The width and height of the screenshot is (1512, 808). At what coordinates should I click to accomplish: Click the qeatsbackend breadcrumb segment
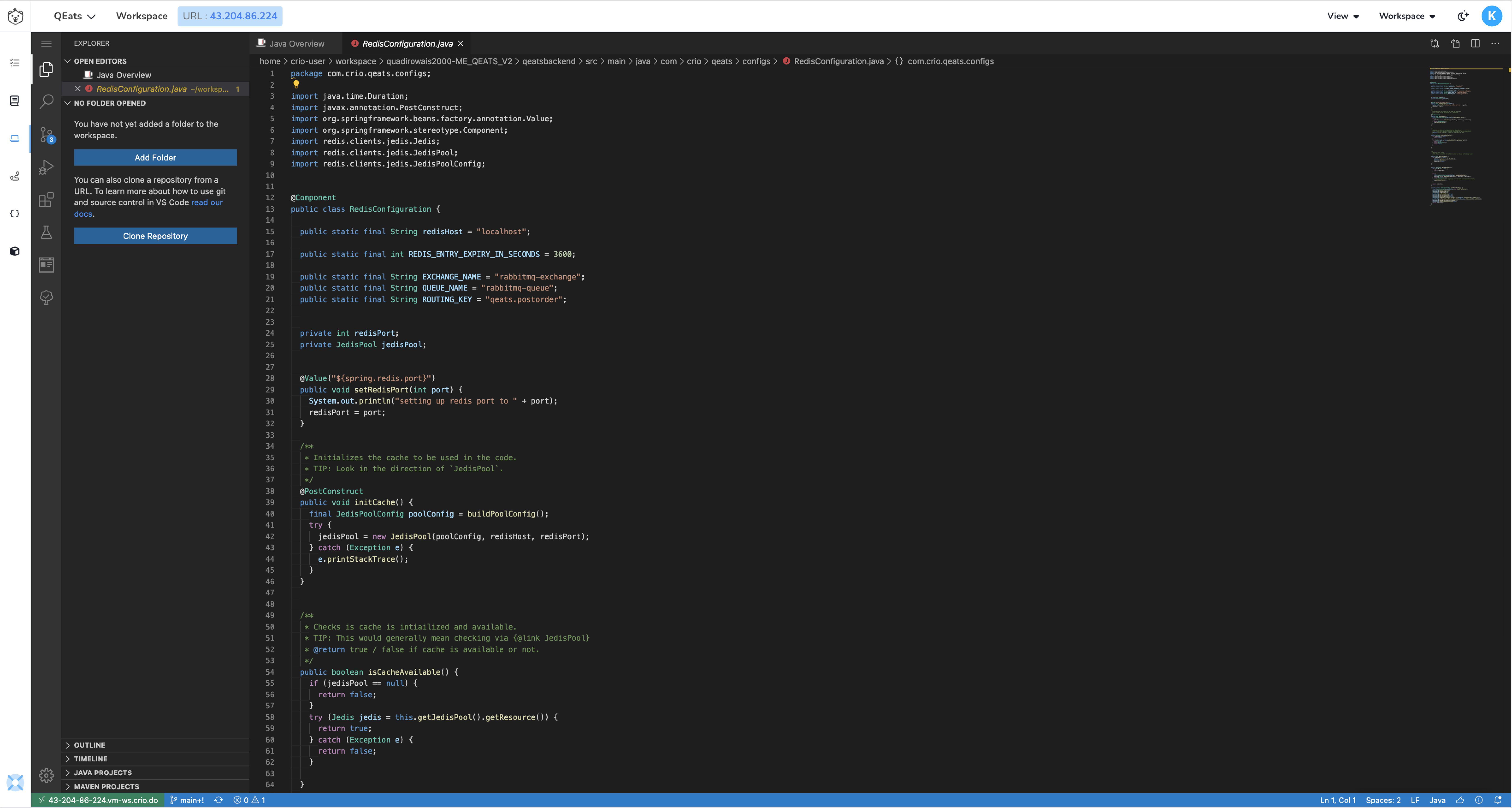[x=548, y=61]
